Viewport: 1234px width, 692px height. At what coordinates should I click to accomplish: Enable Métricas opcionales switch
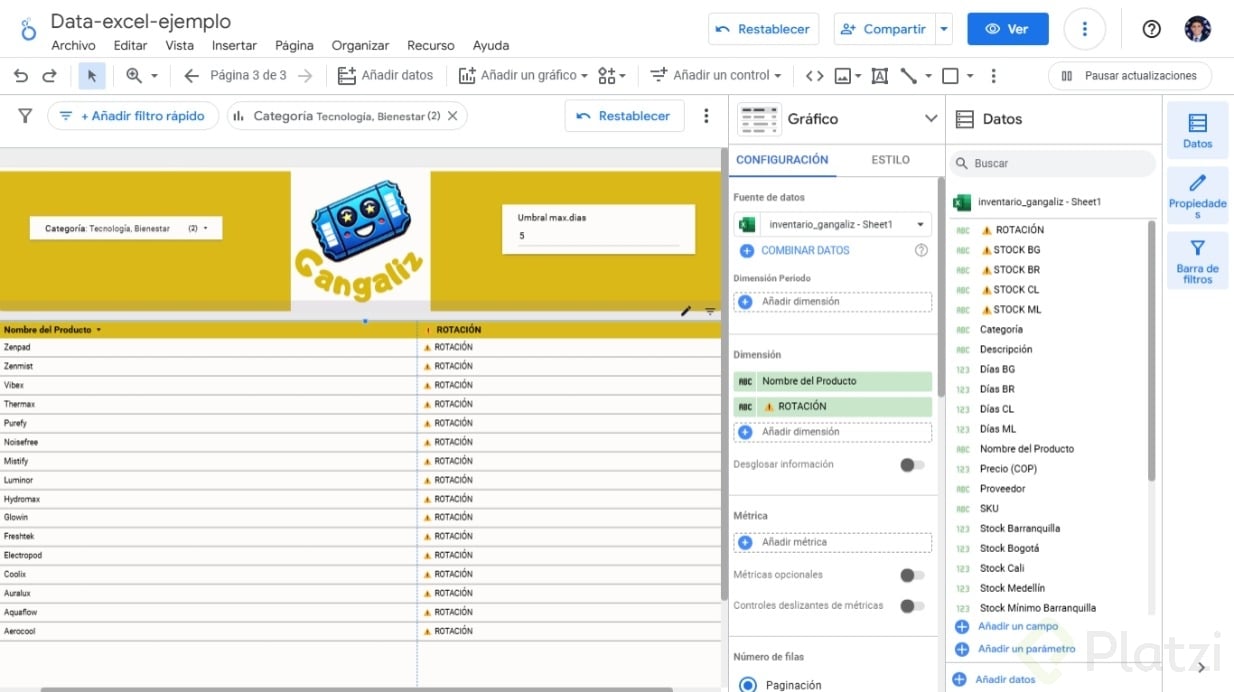tap(911, 575)
